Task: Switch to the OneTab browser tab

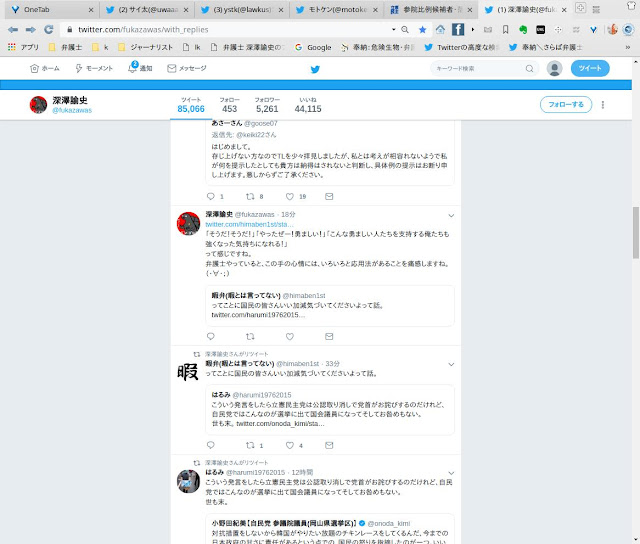Action: (53, 10)
